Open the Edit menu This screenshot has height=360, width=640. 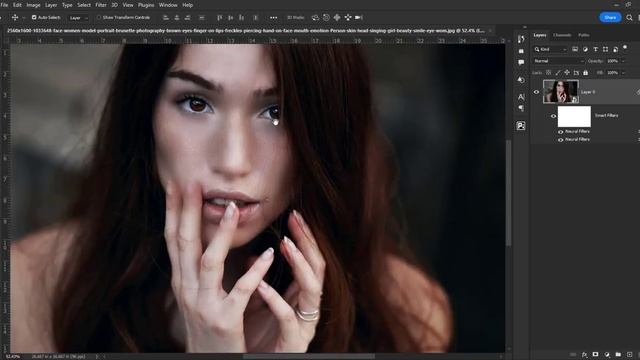tap(17, 5)
